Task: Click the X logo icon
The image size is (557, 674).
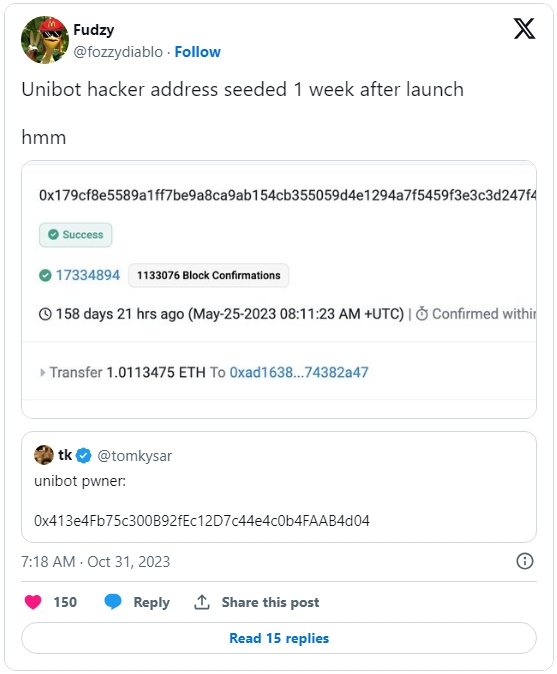Action: pyautogui.click(x=524, y=29)
